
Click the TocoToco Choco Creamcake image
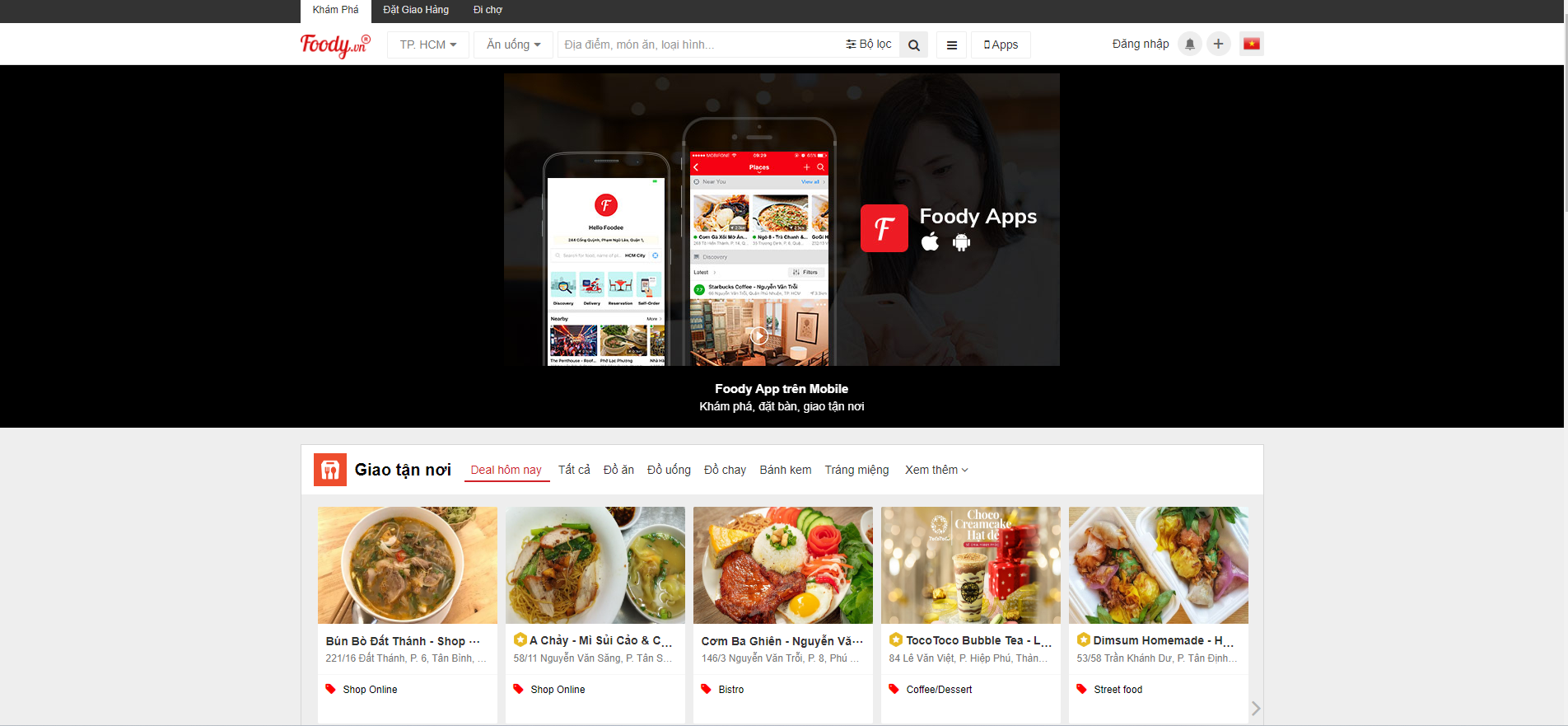[971, 565]
